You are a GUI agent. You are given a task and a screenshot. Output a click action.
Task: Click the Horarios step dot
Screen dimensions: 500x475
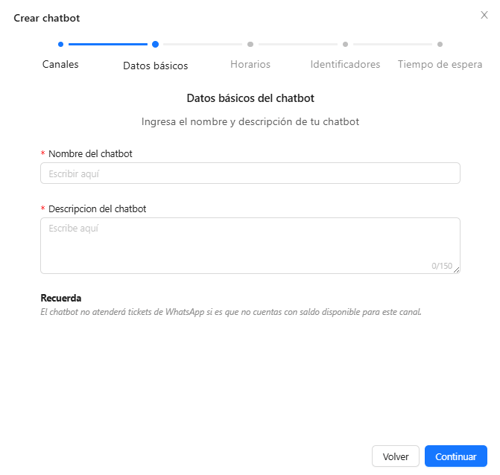pyautogui.click(x=250, y=44)
